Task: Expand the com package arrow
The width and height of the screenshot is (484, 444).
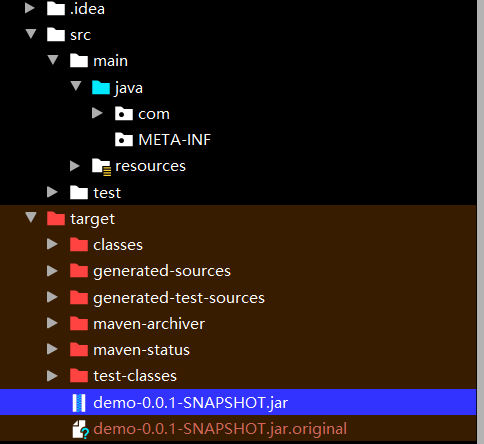Action: (97, 113)
